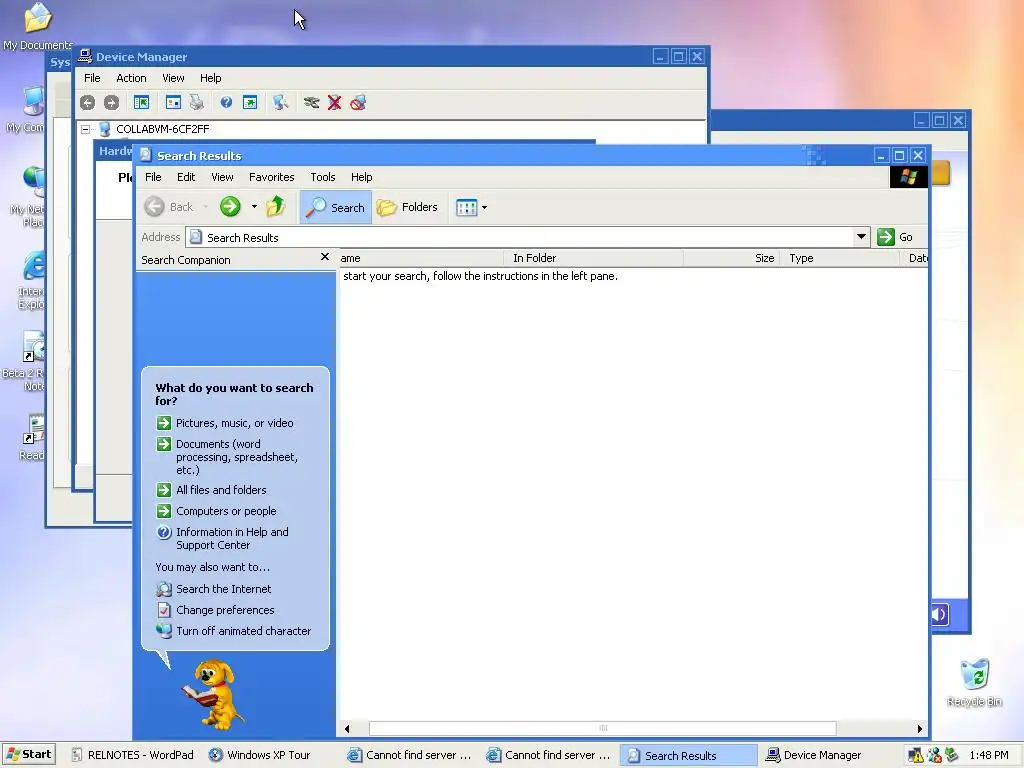Image resolution: width=1024 pixels, height=768 pixels.
Task: Open the Forward history dropdown arrow
Action: (254, 207)
